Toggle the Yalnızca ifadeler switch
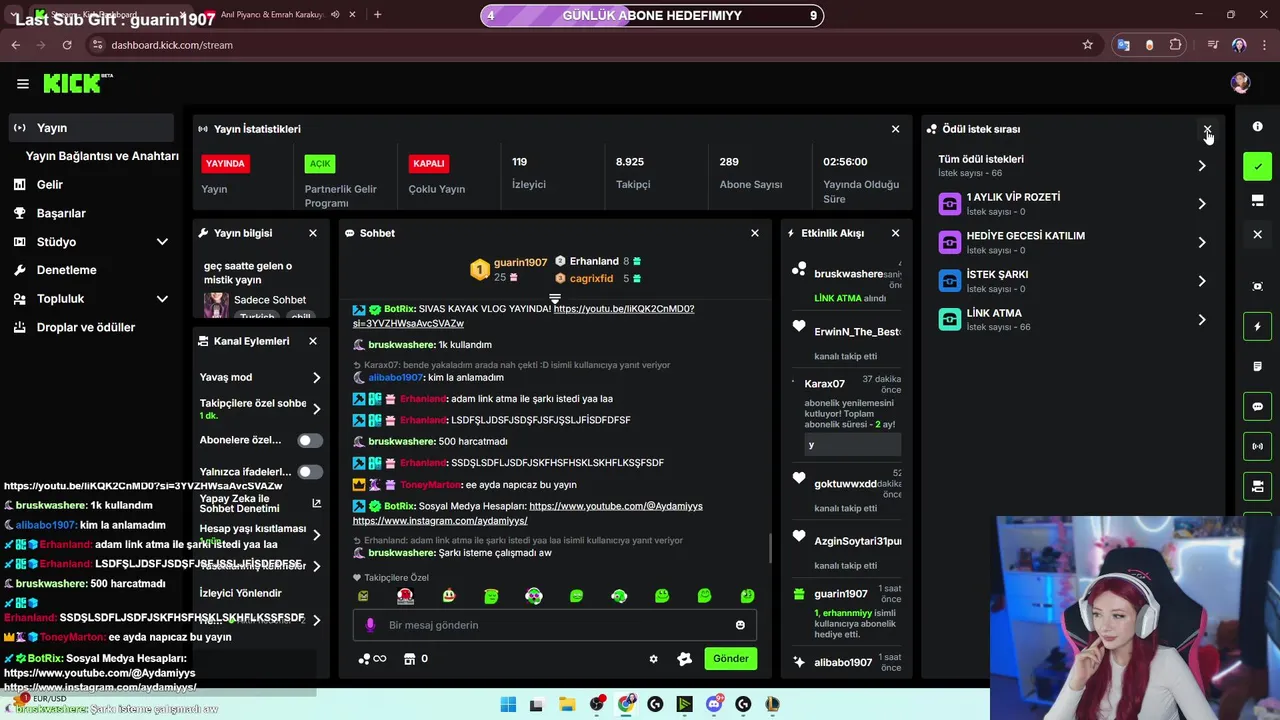Screen dimensions: 1280x720 (310, 472)
